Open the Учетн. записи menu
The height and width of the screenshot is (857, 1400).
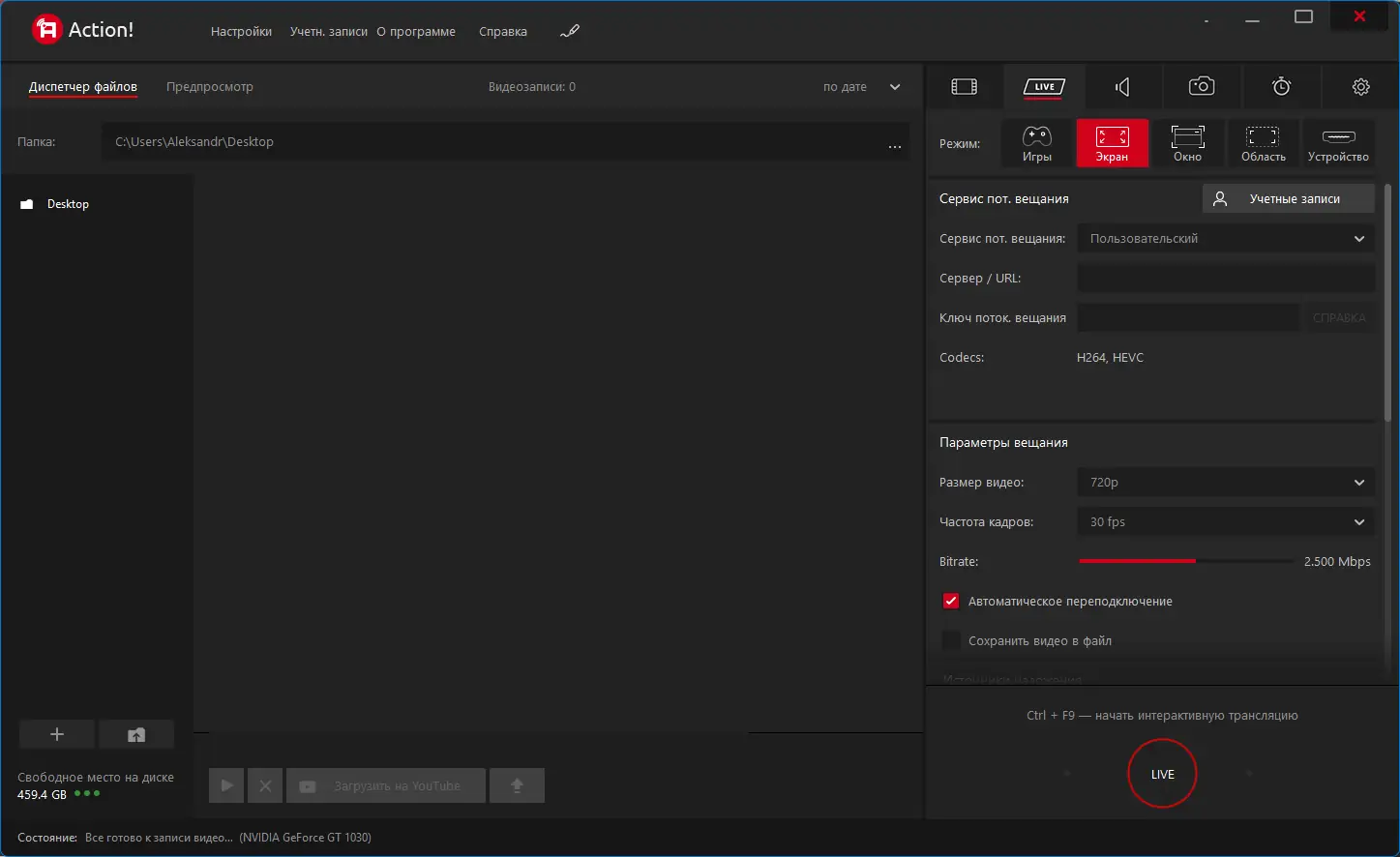click(329, 31)
